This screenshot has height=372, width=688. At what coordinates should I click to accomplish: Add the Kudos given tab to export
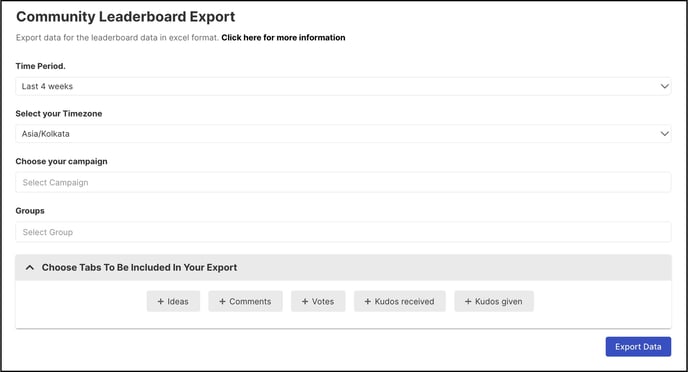[494, 301]
